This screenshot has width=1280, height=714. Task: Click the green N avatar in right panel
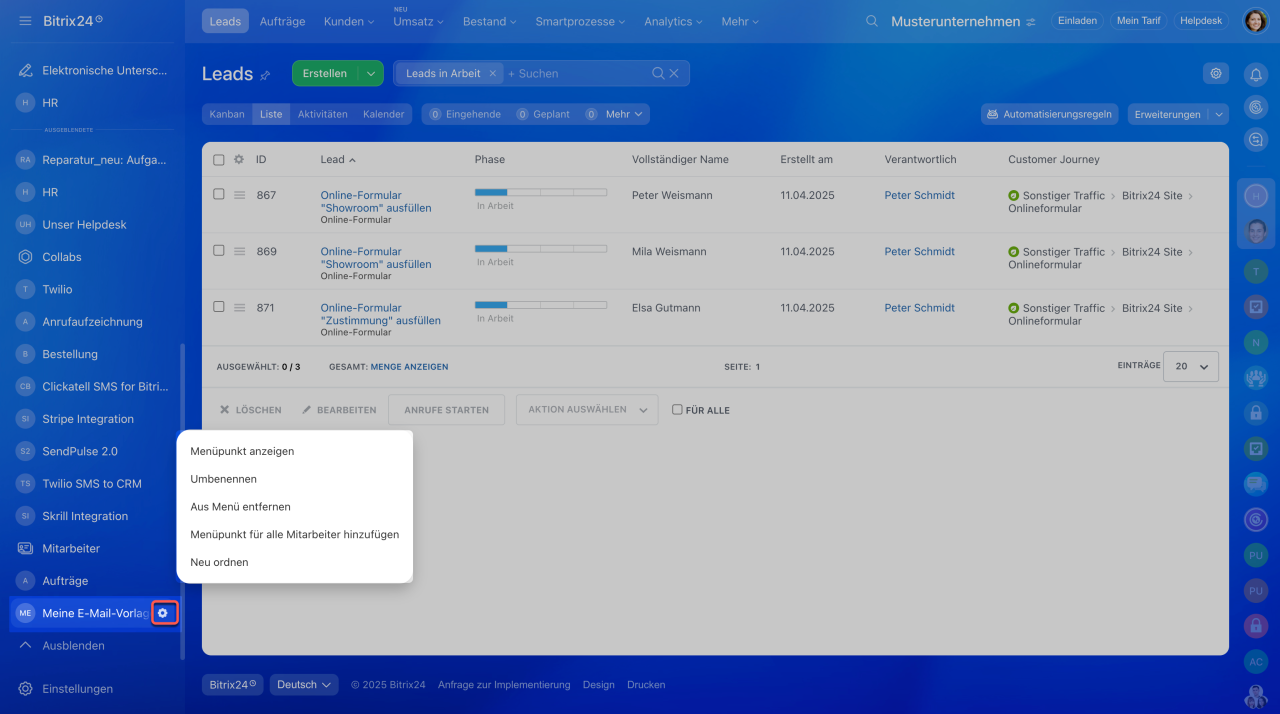(x=1256, y=343)
